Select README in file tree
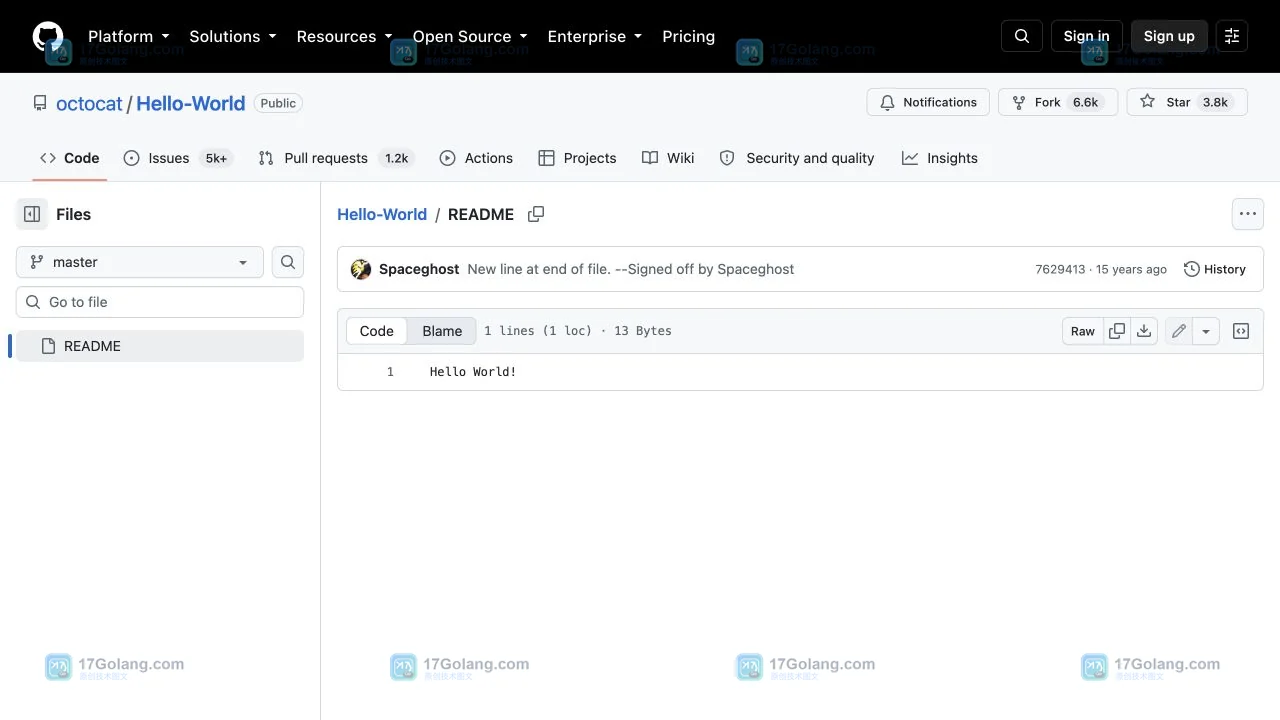 pyautogui.click(x=160, y=346)
